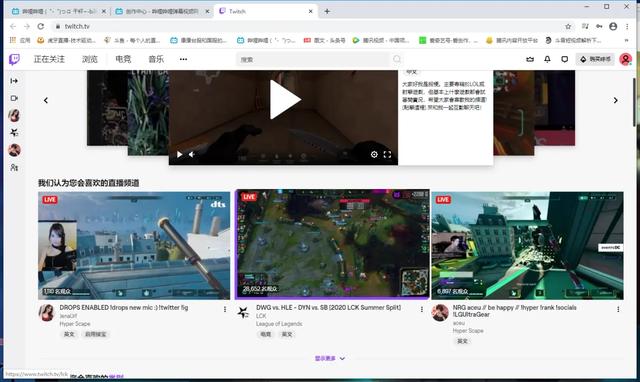Screen dimensions: 640x382
Task: Bookmark this page with star icon
Action: click(x=568, y=26)
